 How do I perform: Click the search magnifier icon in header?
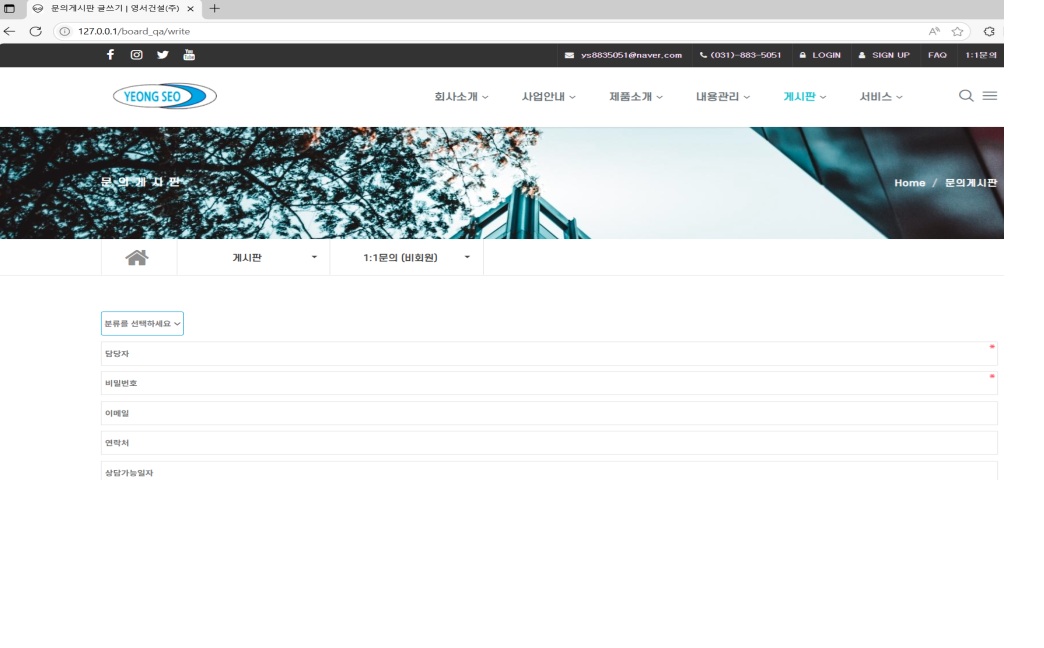[x=966, y=96]
